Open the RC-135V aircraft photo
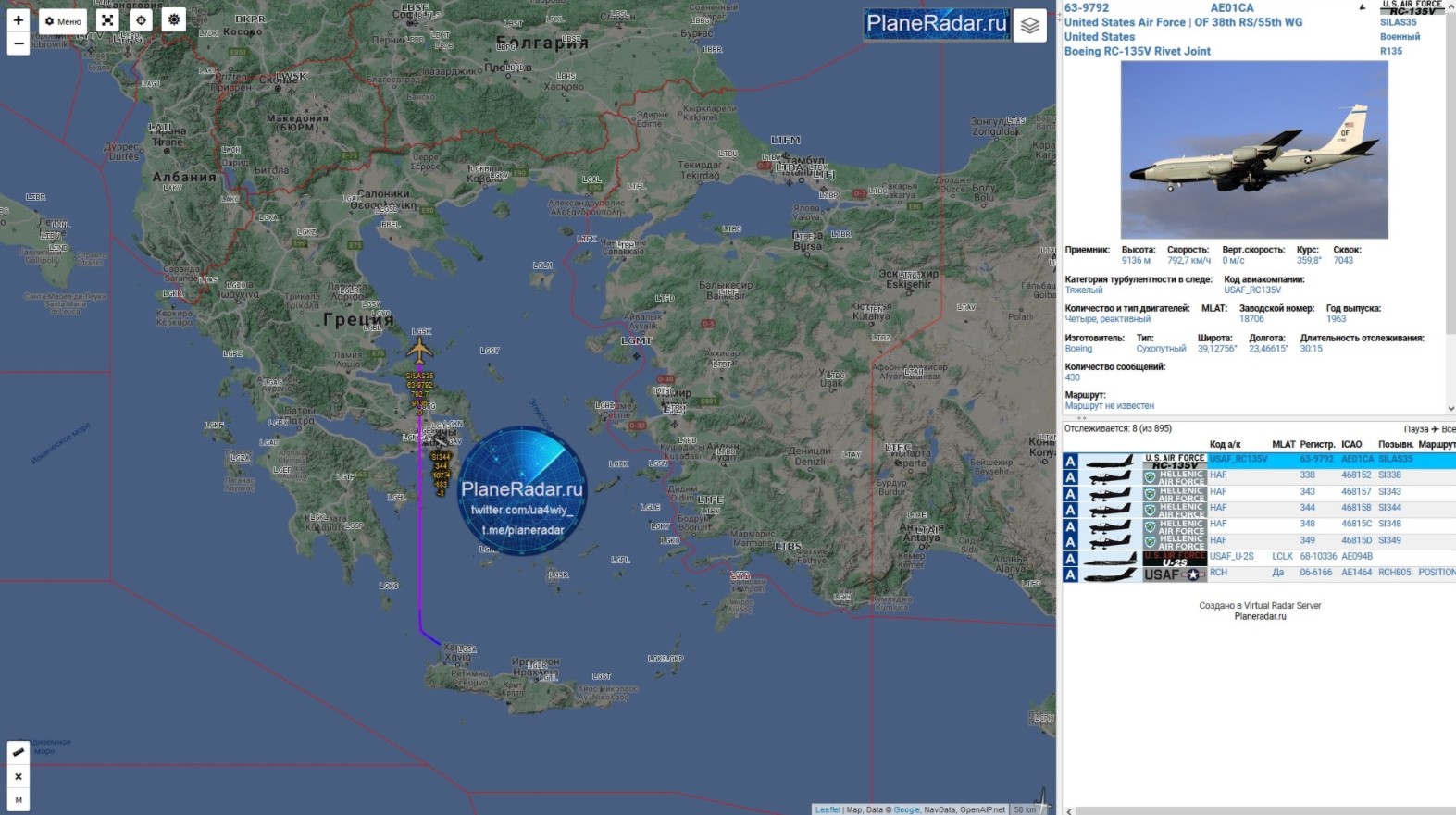1456x815 pixels. coord(1254,151)
